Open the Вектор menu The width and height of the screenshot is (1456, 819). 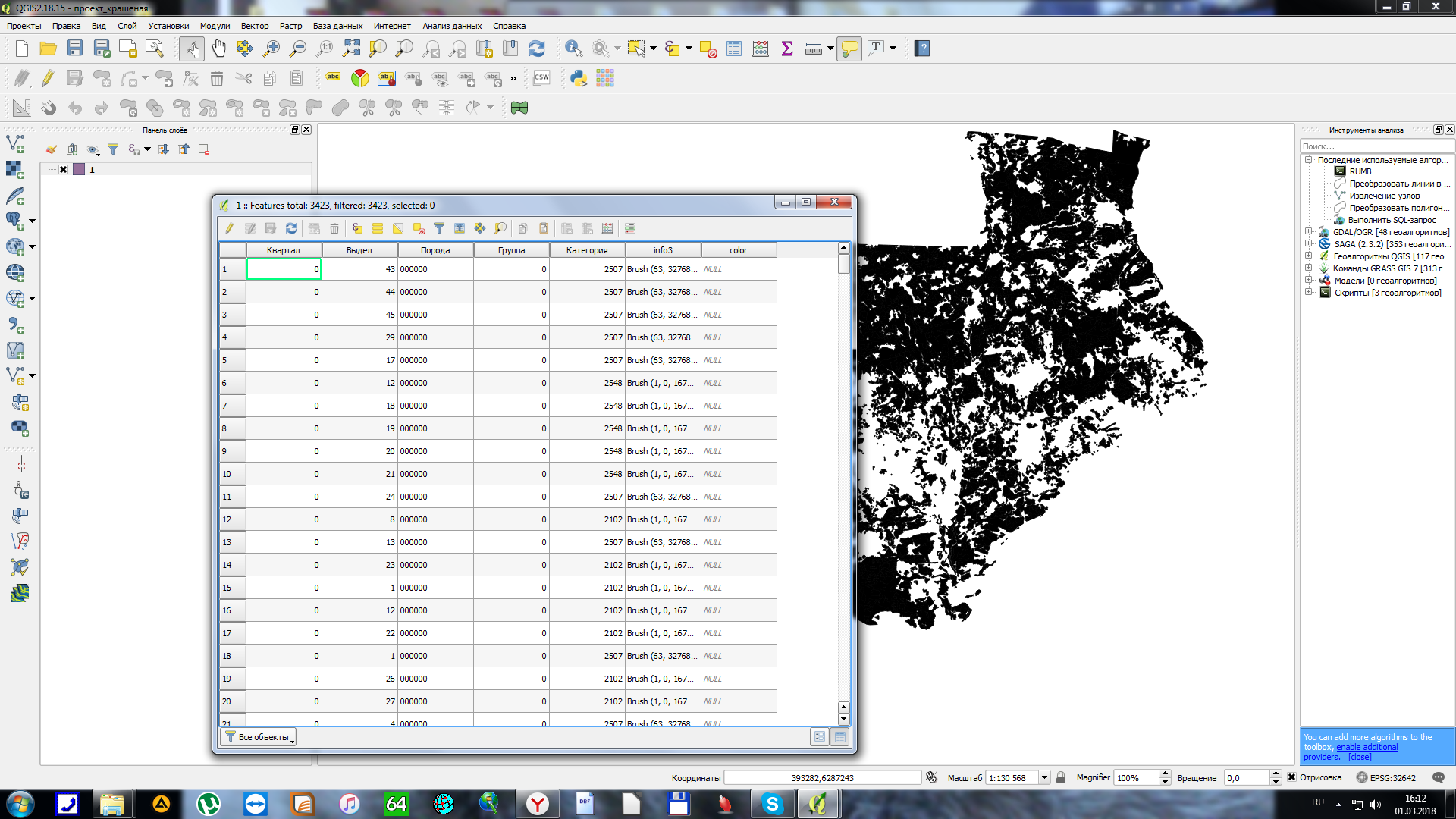(x=254, y=26)
